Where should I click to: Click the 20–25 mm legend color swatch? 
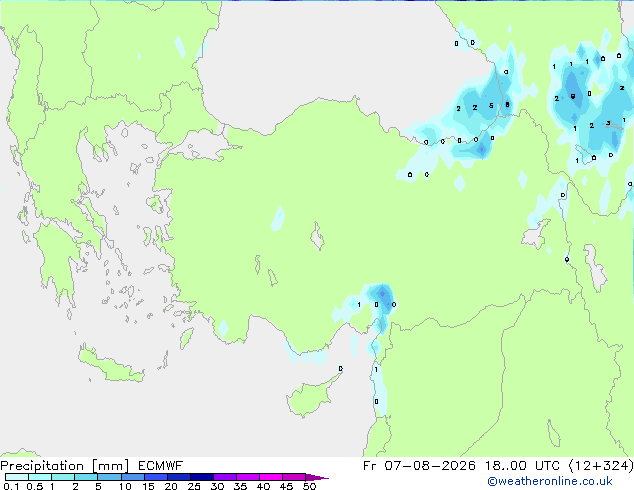coord(178,477)
